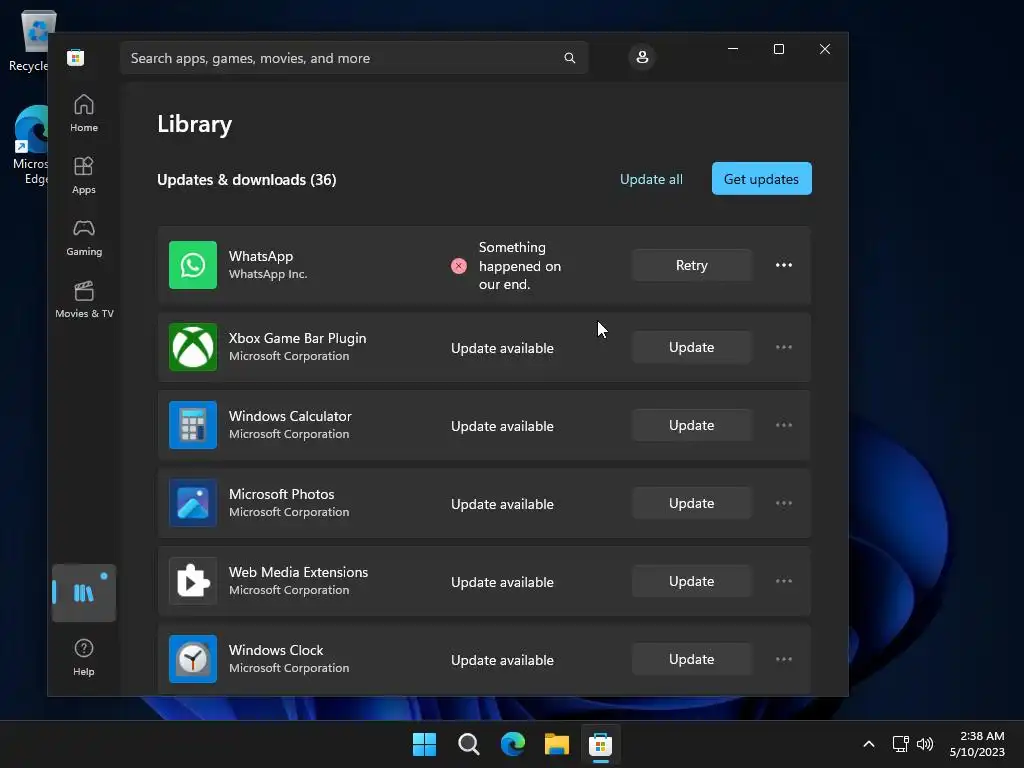Click the Microsoft Photos app icon
This screenshot has width=1024, height=768.
(x=193, y=504)
